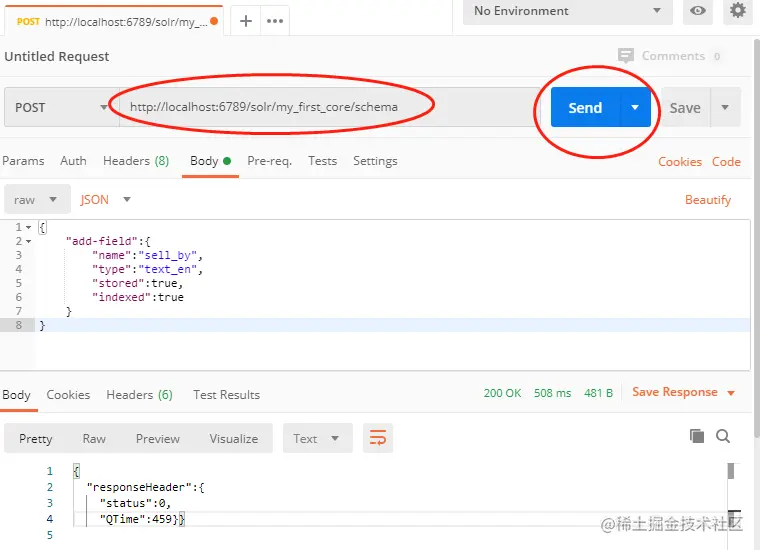Open the Comments speech bubble icon
This screenshot has height=550, width=760.
pyautogui.click(x=626, y=56)
